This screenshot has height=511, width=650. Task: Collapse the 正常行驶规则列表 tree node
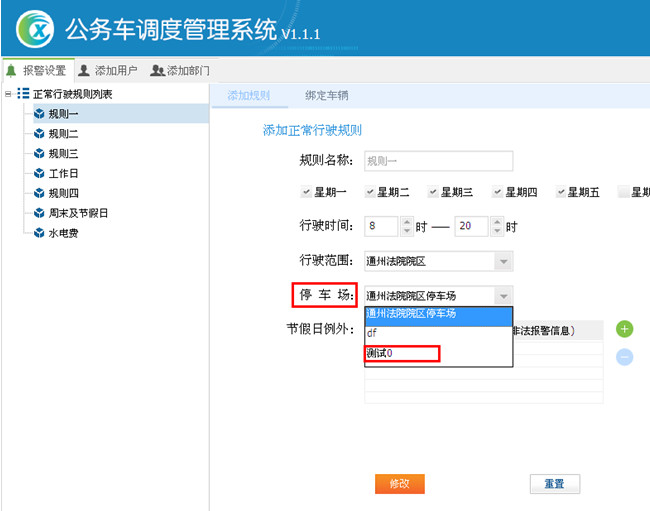[8, 94]
